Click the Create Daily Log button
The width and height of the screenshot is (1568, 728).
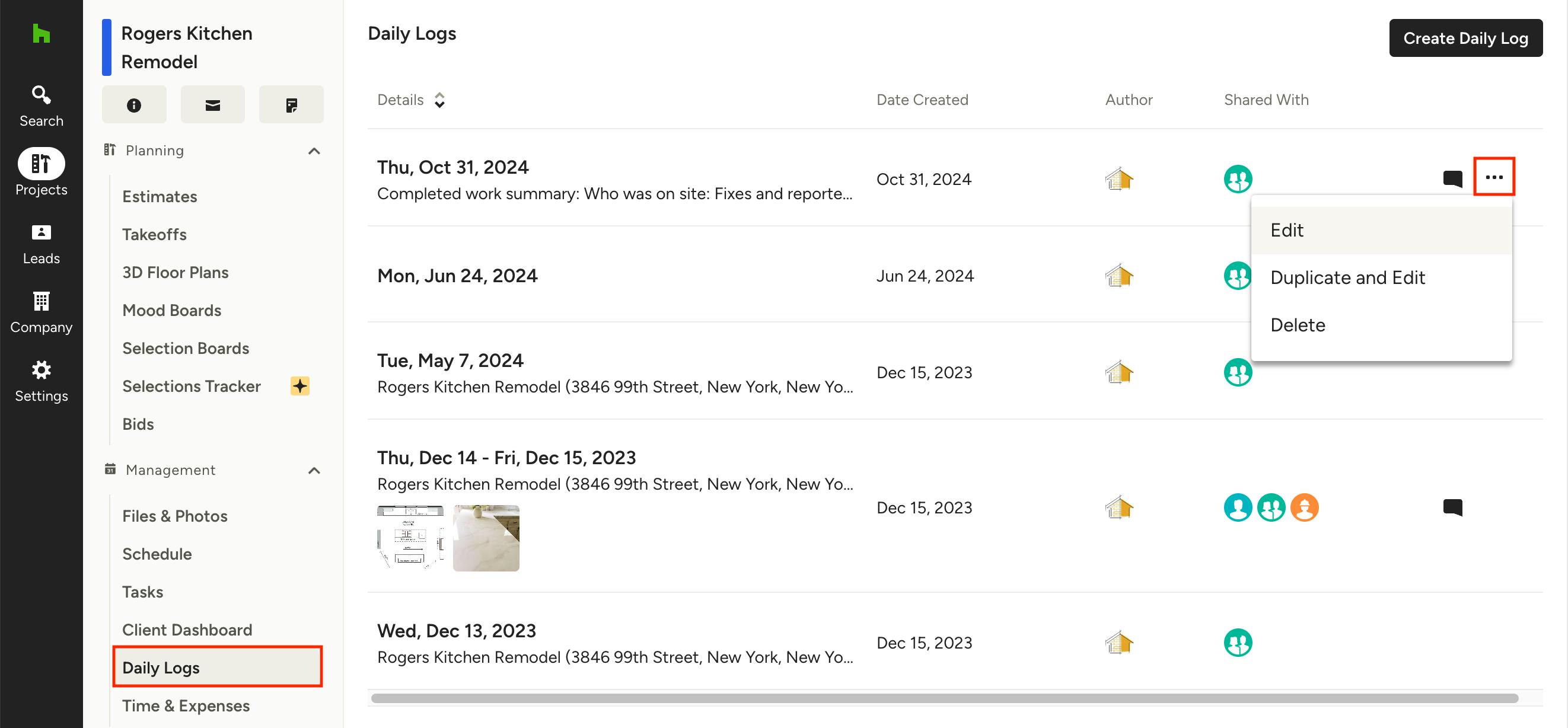1465,38
